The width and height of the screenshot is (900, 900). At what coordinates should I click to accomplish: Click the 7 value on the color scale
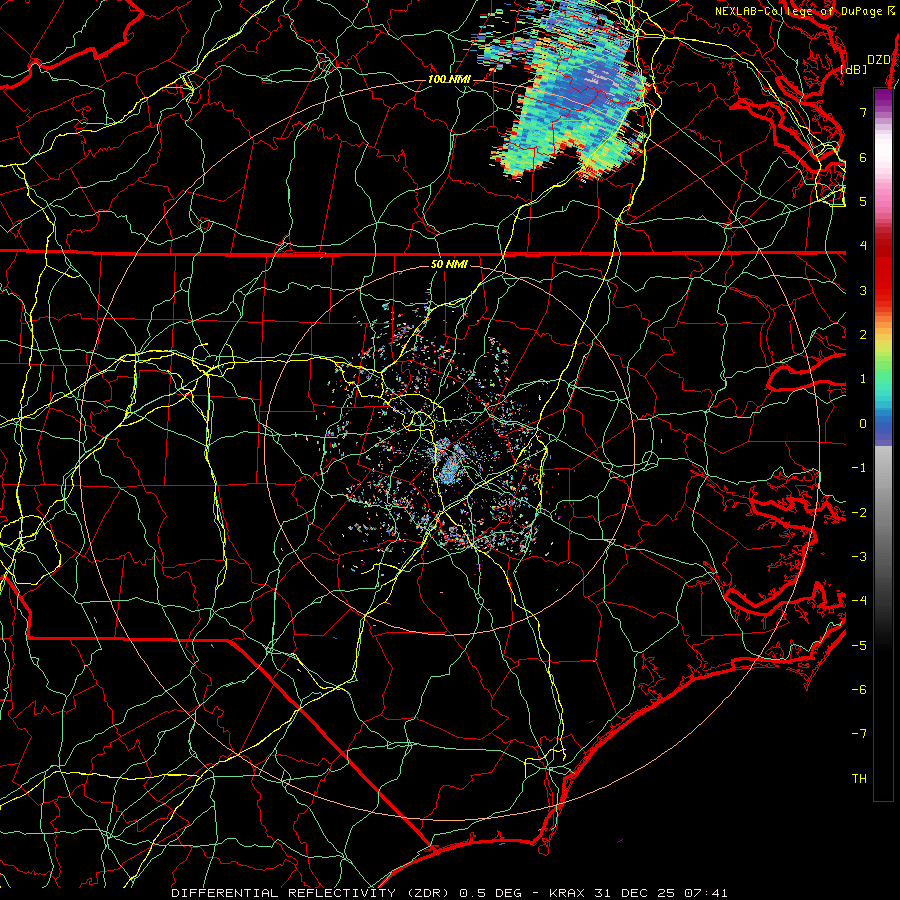point(863,112)
